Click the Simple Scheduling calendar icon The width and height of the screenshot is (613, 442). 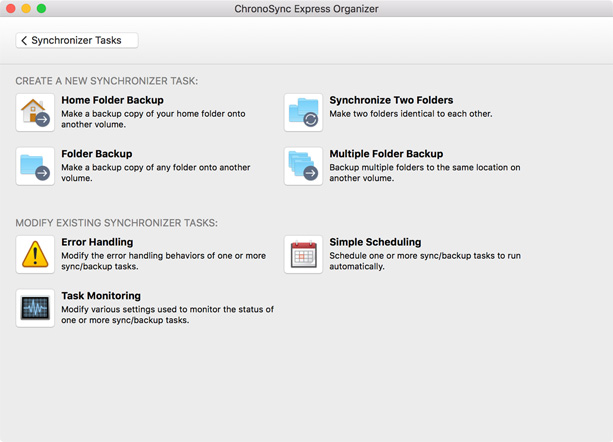[303, 254]
